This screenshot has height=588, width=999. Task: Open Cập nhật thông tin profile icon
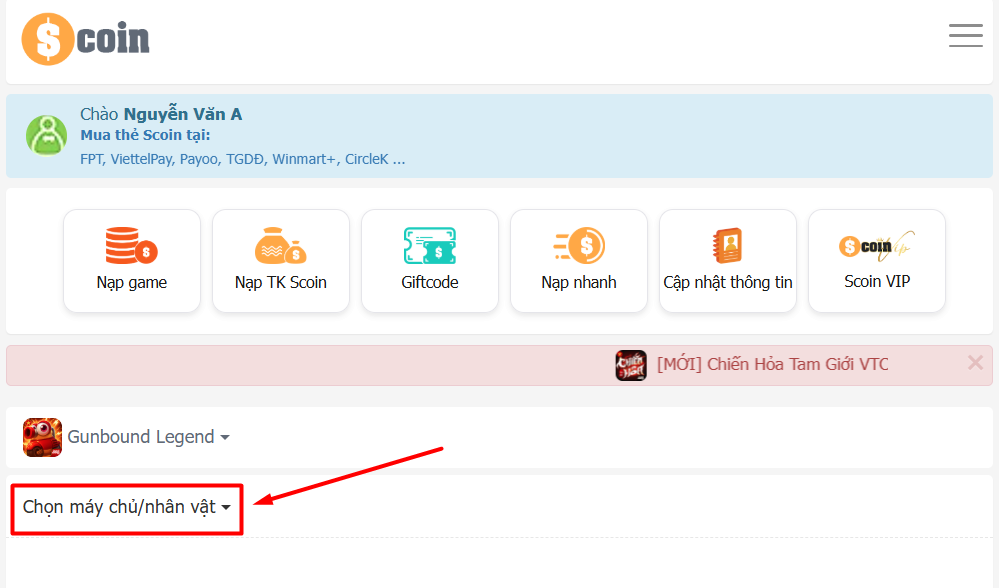pyautogui.click(x=727, y=246)
